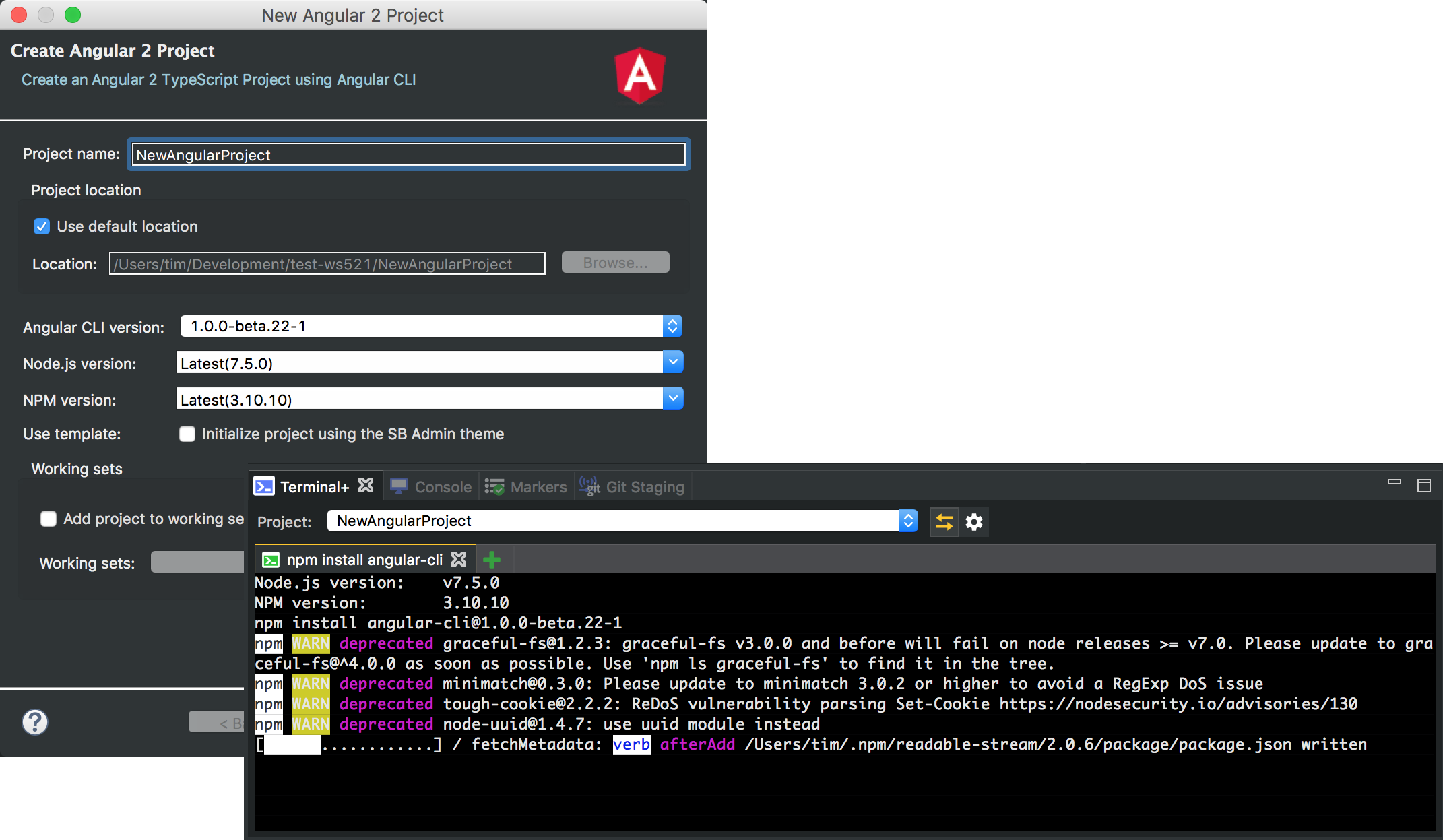Viewport: 1443px width, 840px height.
Task: Expand the Node.js version combo box arrow
Action: [673, 362]
